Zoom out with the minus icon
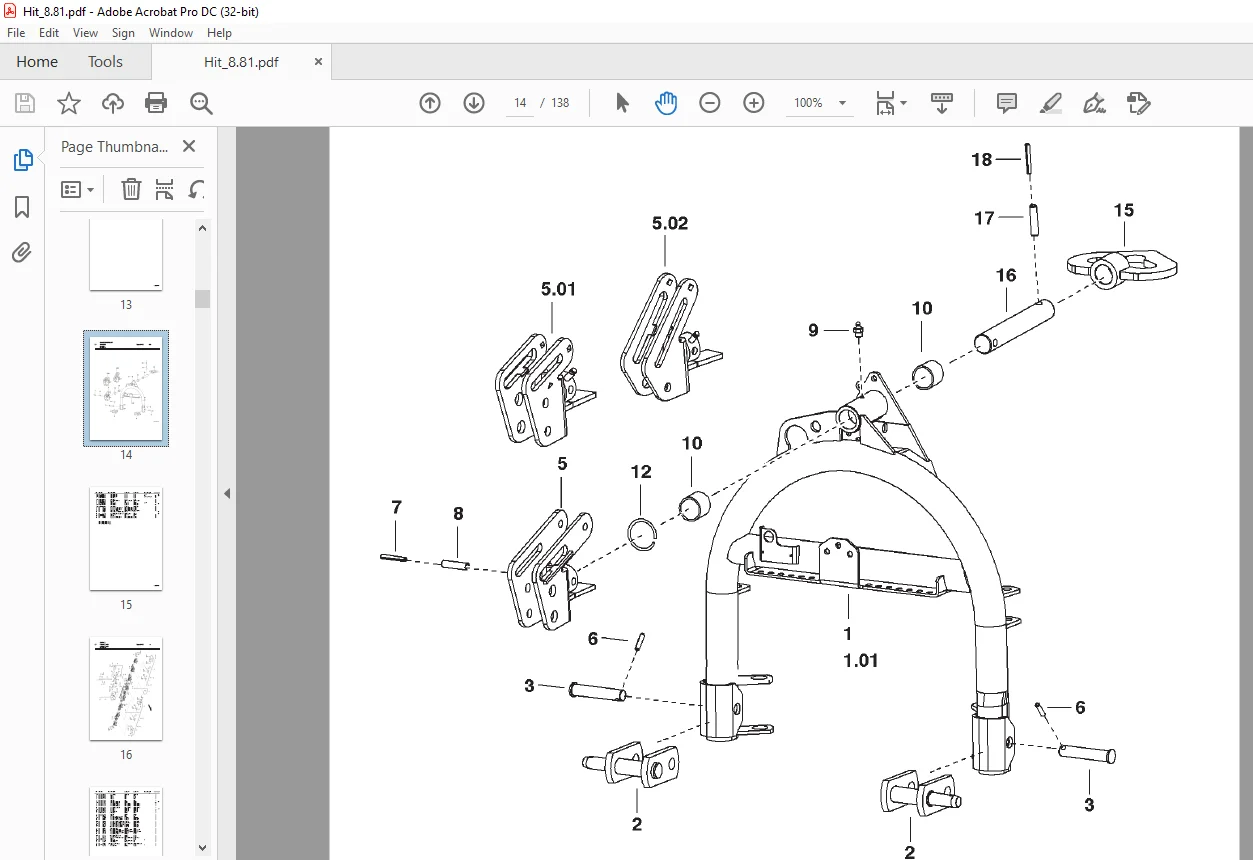Screen dimensions: 1253x860 (710, 103)
